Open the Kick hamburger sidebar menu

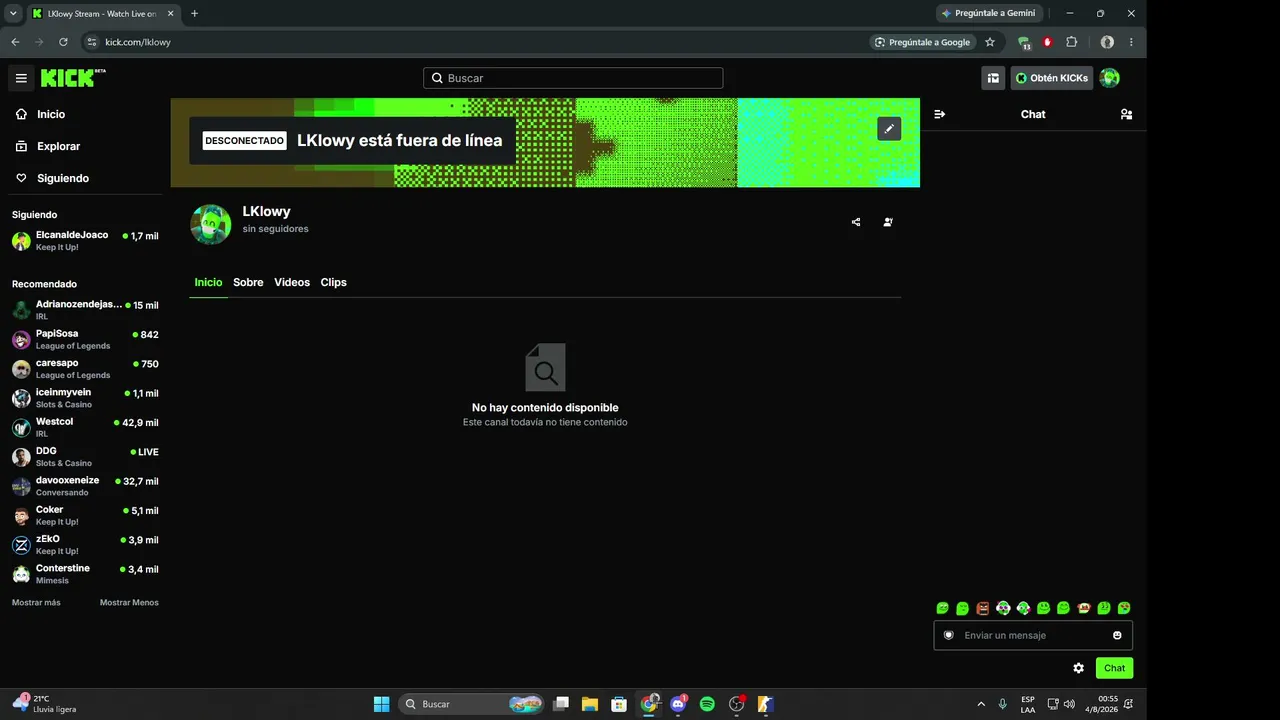(x=21, y=78)
